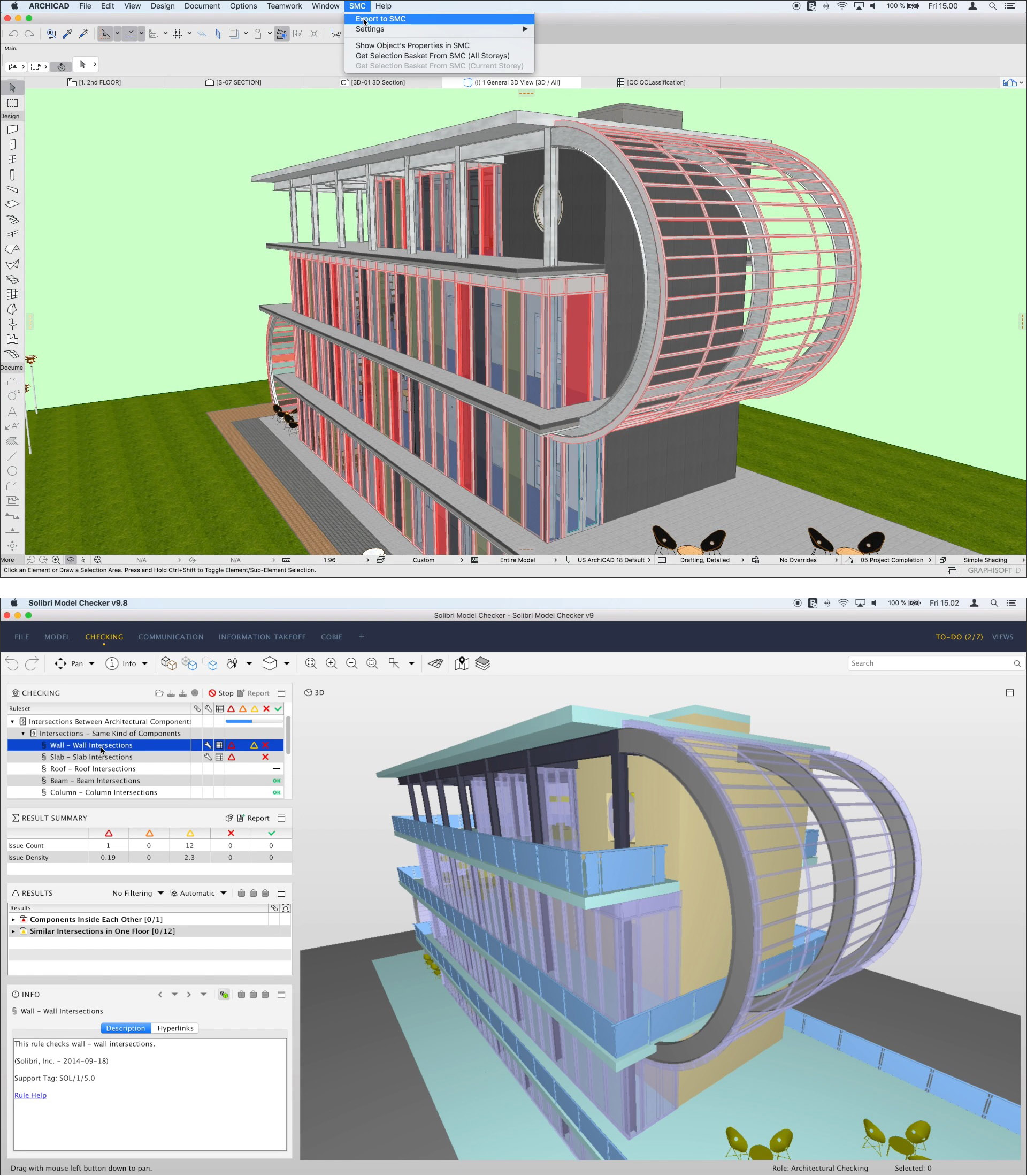Toggle the Guide Lines triangle icon
Image resolution: width=1027 pixels, height=1176 pixels.
pyautogui.click(x=105, y=34)
